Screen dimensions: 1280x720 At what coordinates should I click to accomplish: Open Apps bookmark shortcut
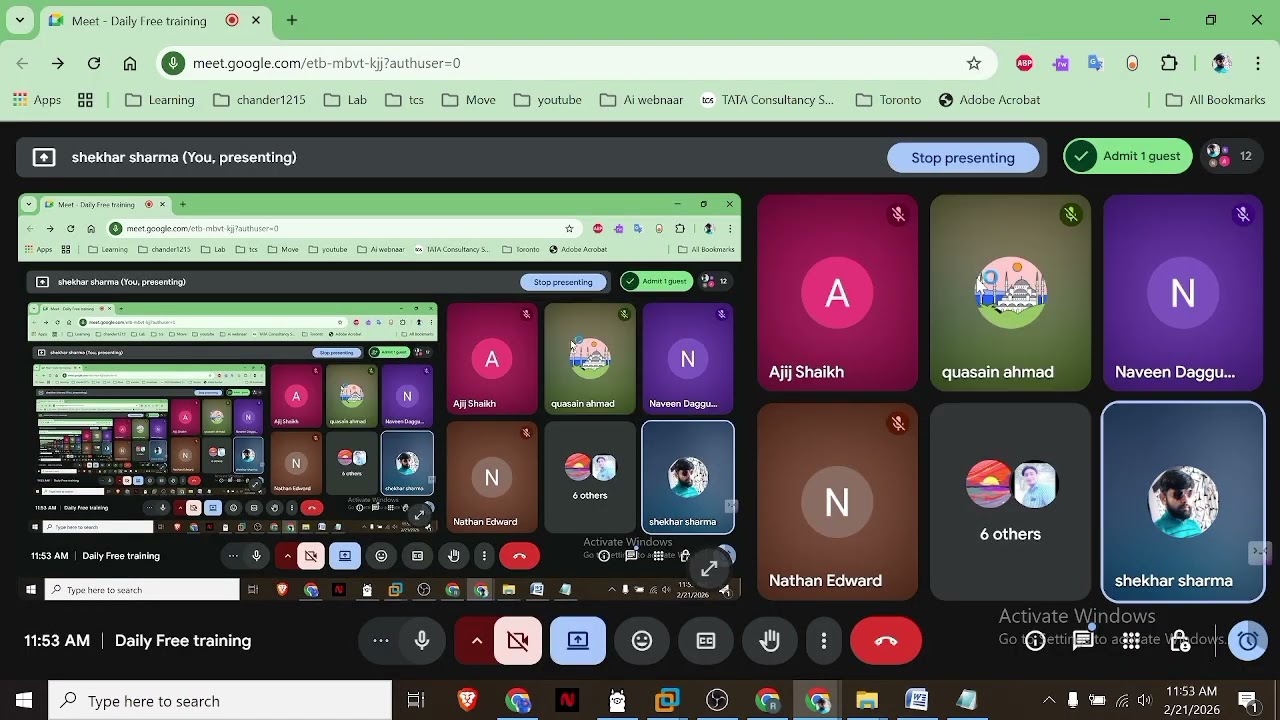tap(37, 100)
